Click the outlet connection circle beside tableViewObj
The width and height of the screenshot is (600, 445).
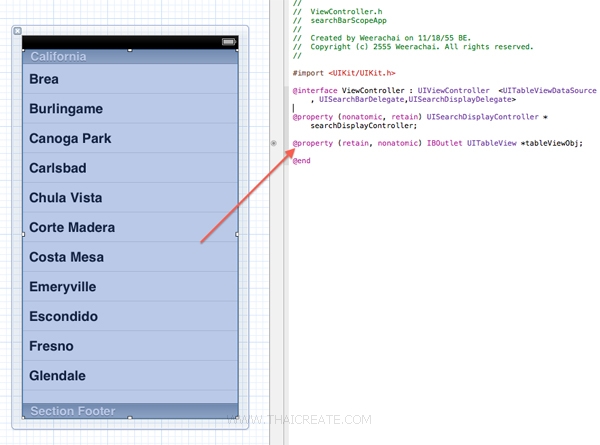tap(274, 143)
